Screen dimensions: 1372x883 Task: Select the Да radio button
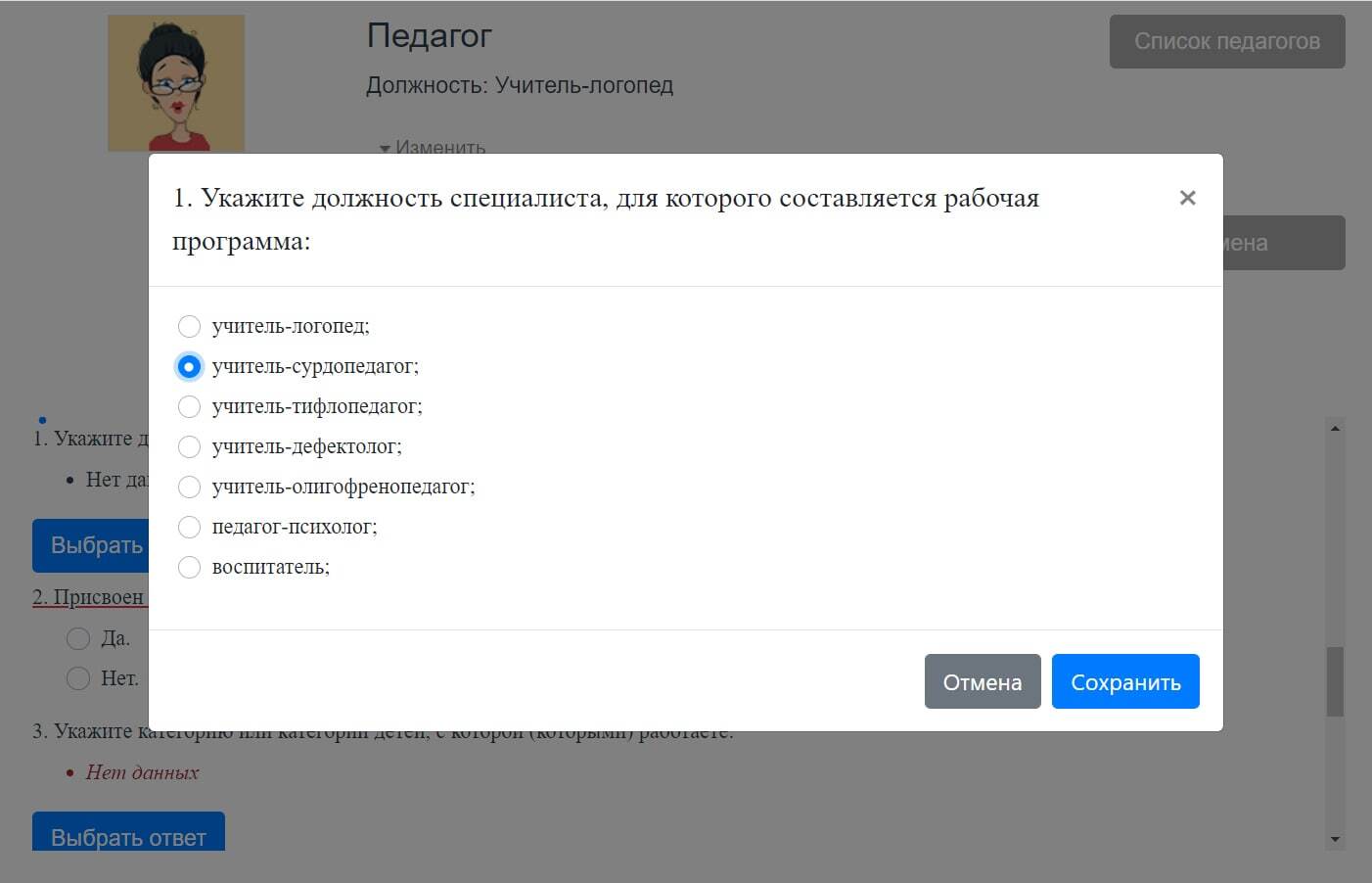[78, 638]
